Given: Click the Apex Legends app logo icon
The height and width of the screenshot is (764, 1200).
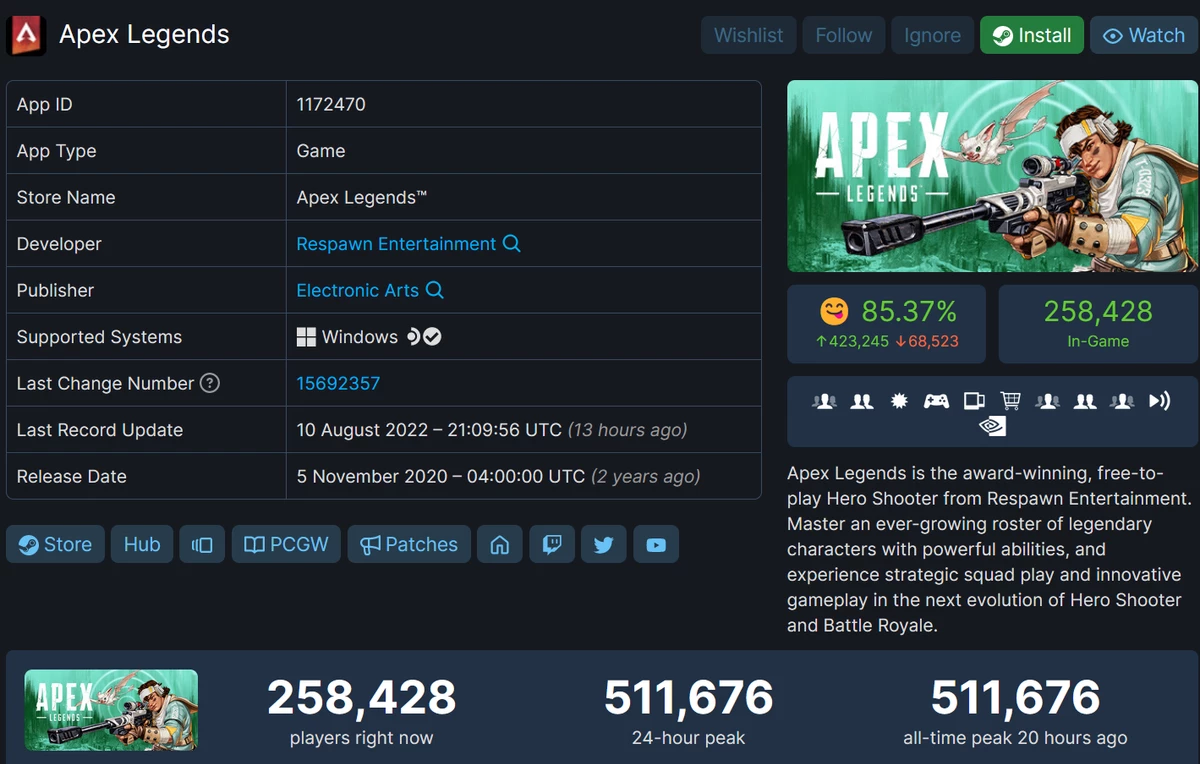Looking at the screenshot, I should pyautogui.click(x=26, y=35).
